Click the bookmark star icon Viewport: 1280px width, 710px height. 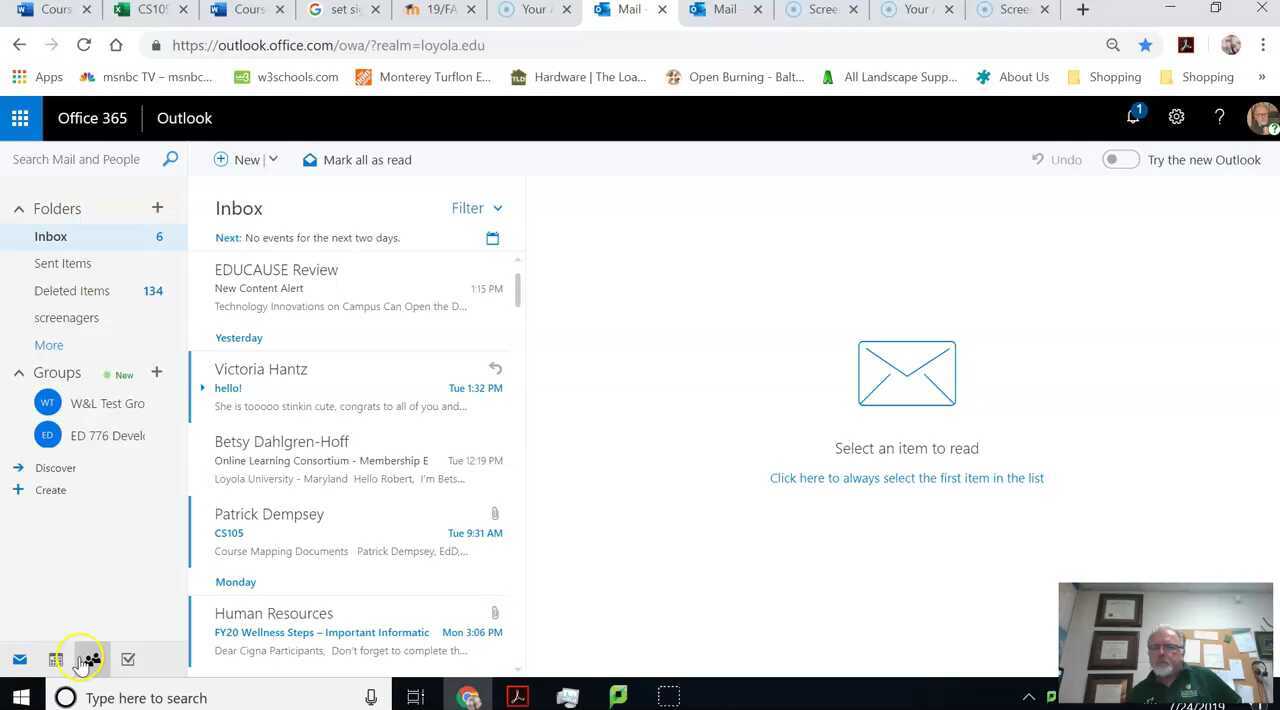[x=1145, y=45]
